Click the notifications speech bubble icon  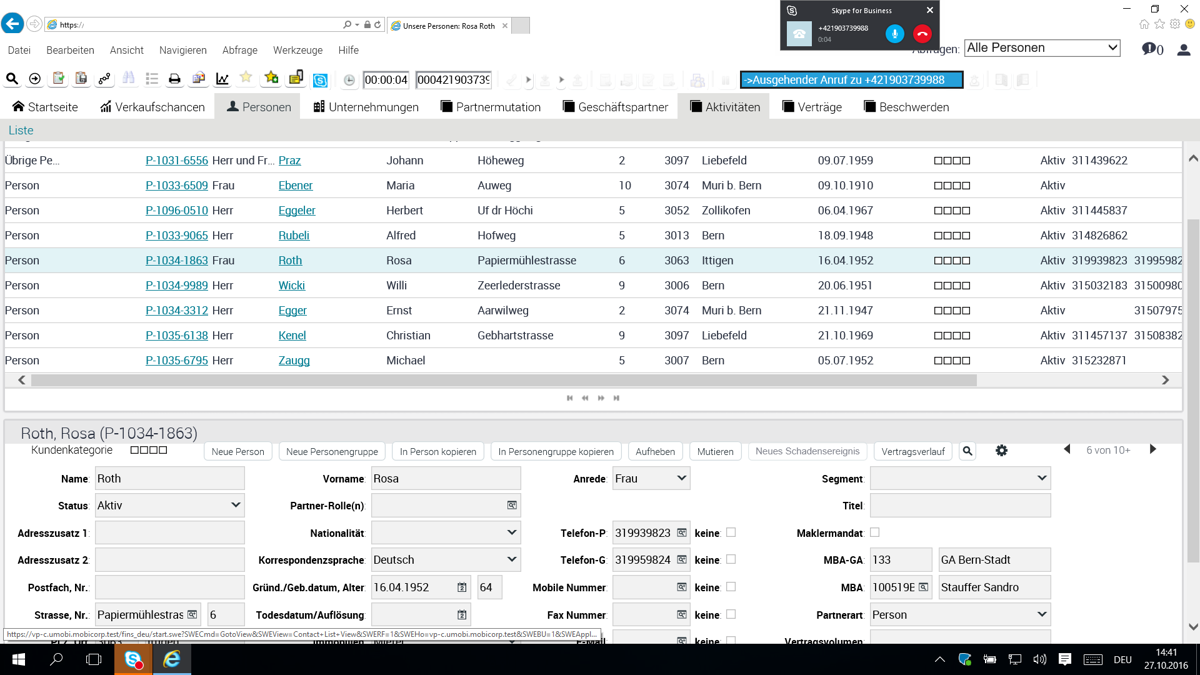point(1150,48)
